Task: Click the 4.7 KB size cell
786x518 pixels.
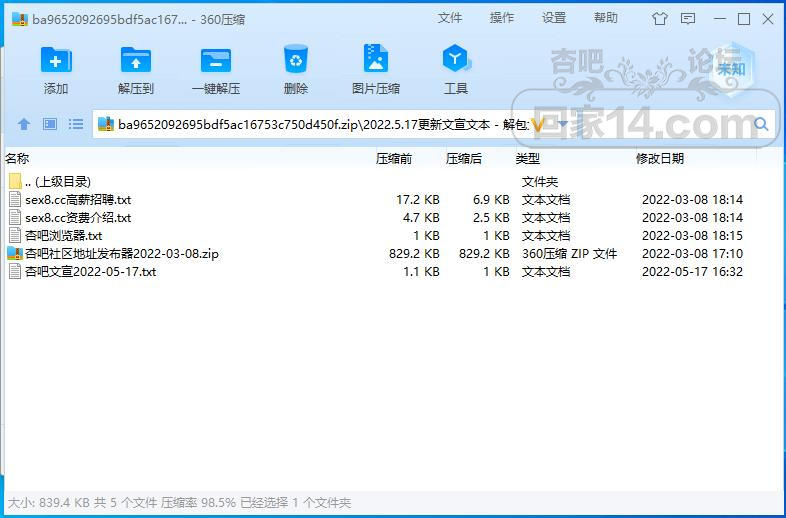Action: [x=421, y=218]
